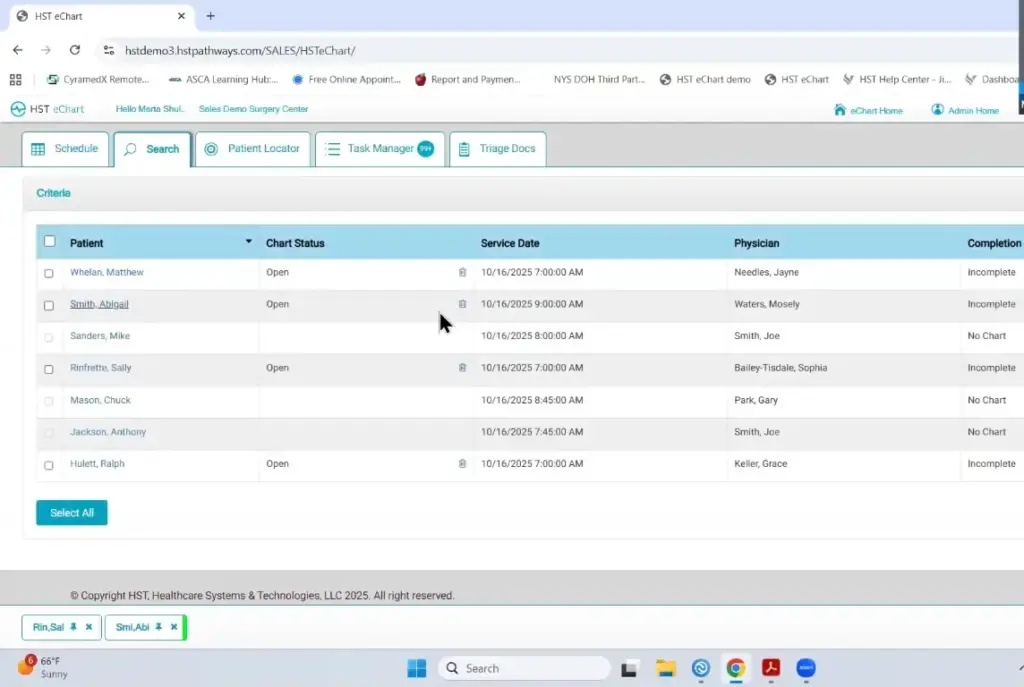
Task: Open ASCA Learning Hub bookmark
Action: (223, 80)
